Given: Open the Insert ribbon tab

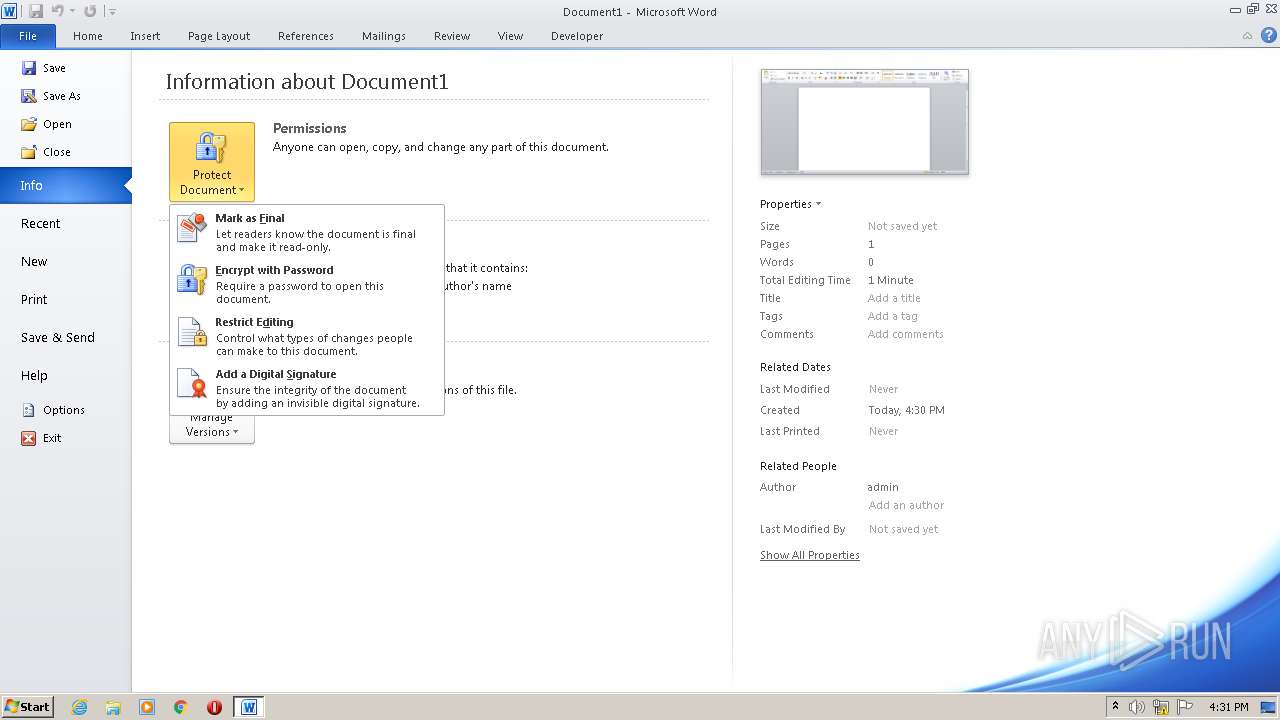Looking at the screenshot, I should point(145,36).
